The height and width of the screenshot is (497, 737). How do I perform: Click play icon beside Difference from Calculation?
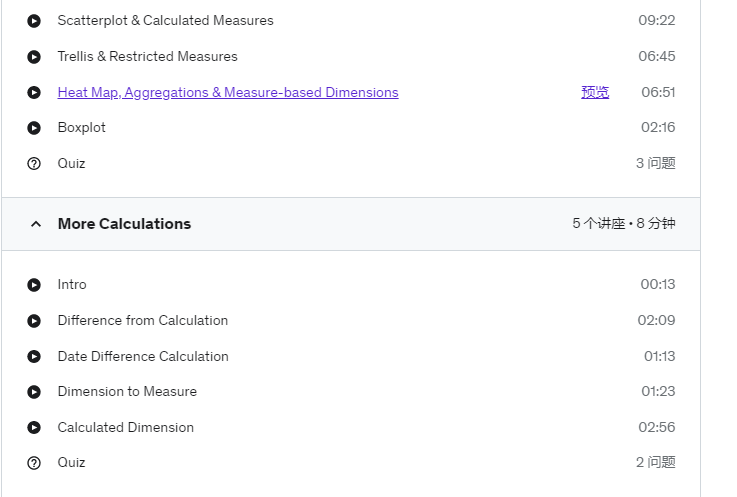(34, 321)
